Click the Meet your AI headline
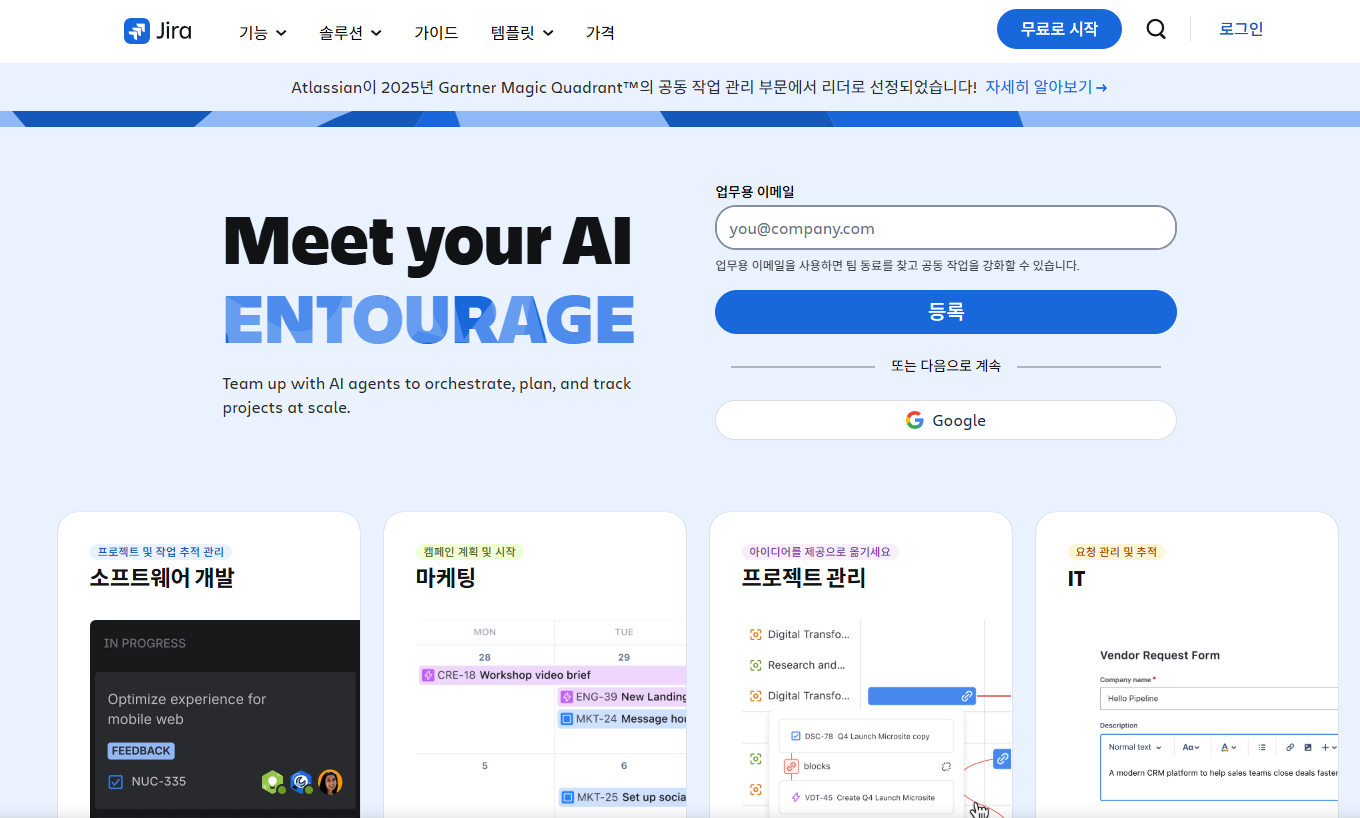The image size is (1360, 818). coord(428,241)
